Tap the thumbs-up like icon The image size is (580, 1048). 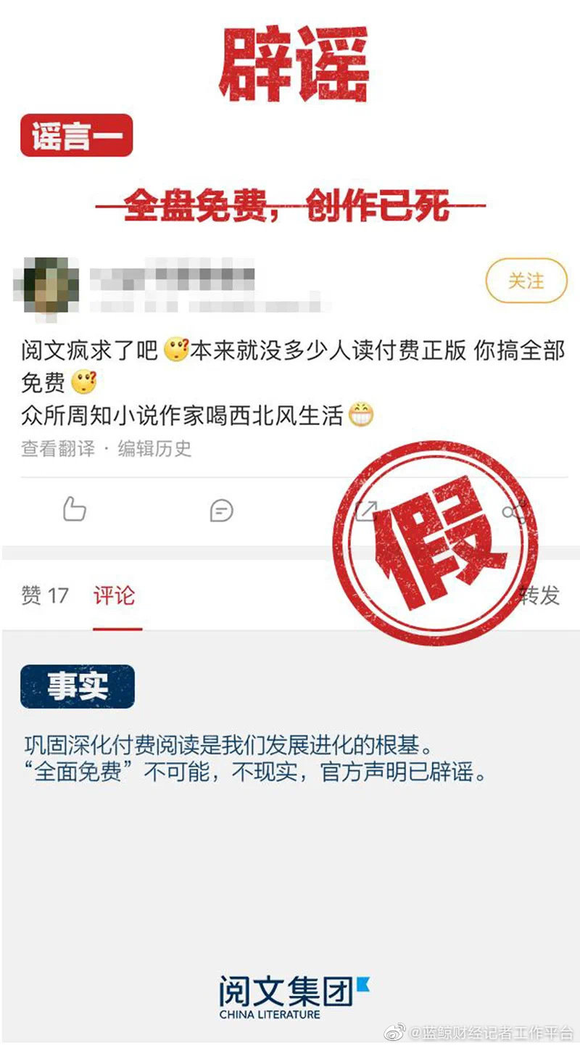(x=74, y=510)
